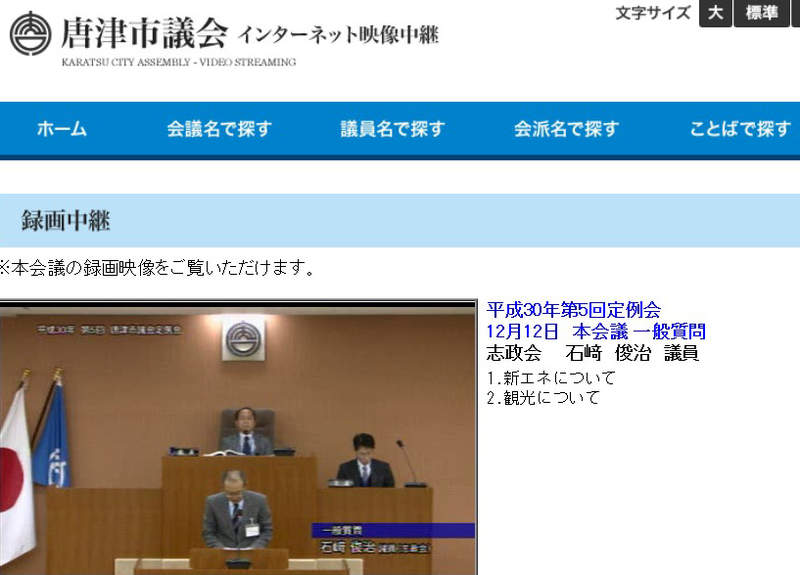Viewport: 800px width, 575px height.
Task: Select 会議名で探す in the navigation
Action: [218, 129]
